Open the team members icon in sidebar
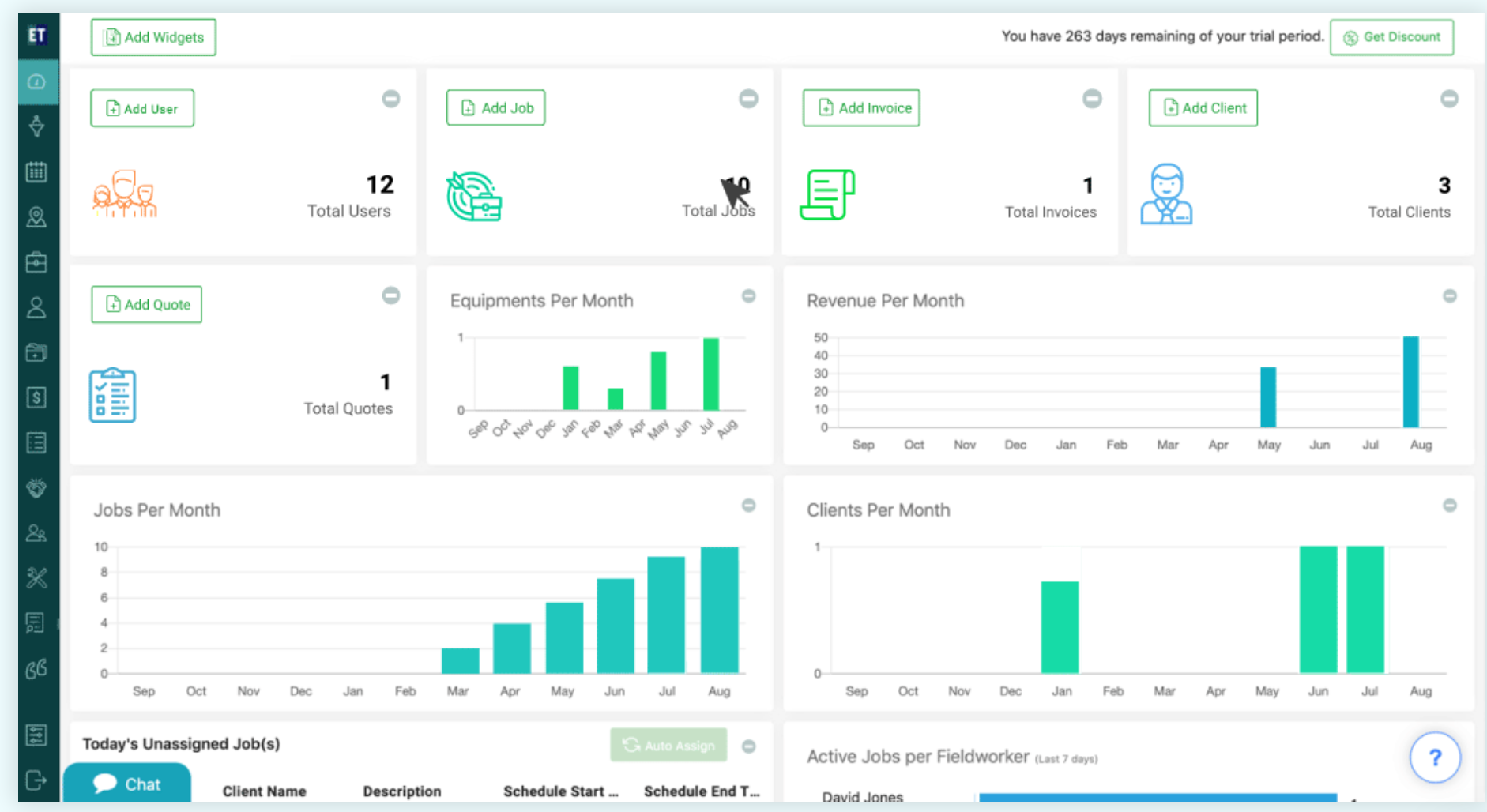This screenshot has height=812, width=1487. [37, 532]
